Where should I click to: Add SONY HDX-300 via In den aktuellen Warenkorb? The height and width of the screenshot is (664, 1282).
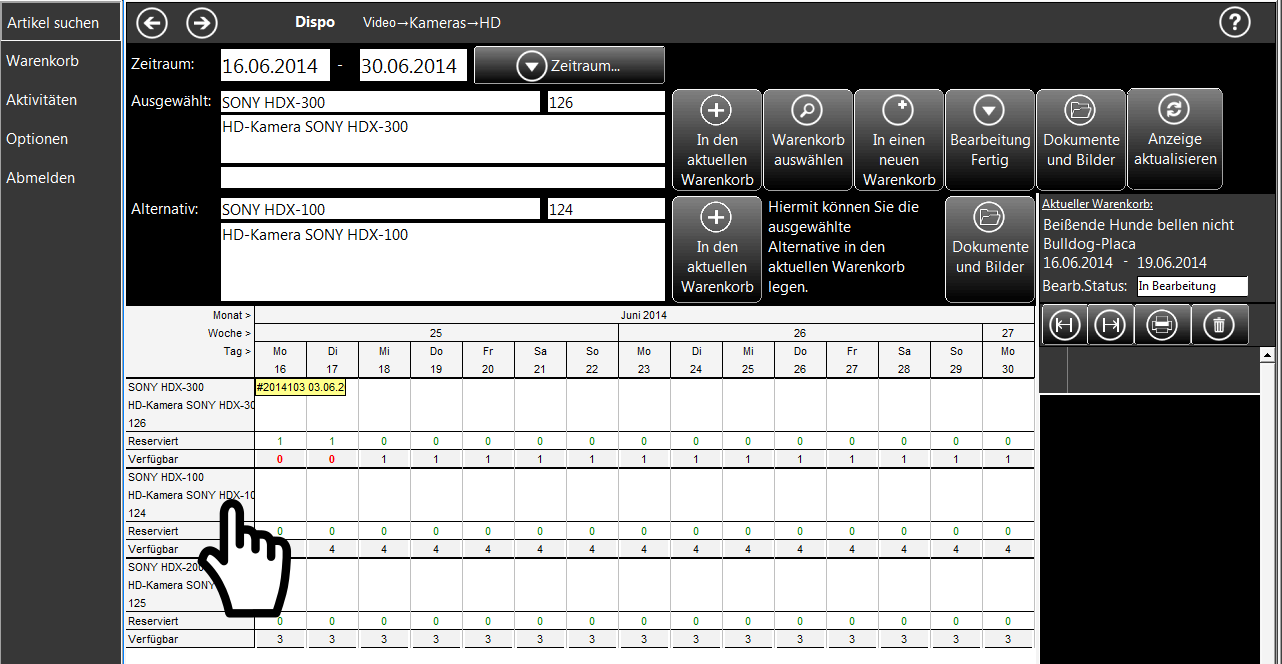tap(717, 140)
